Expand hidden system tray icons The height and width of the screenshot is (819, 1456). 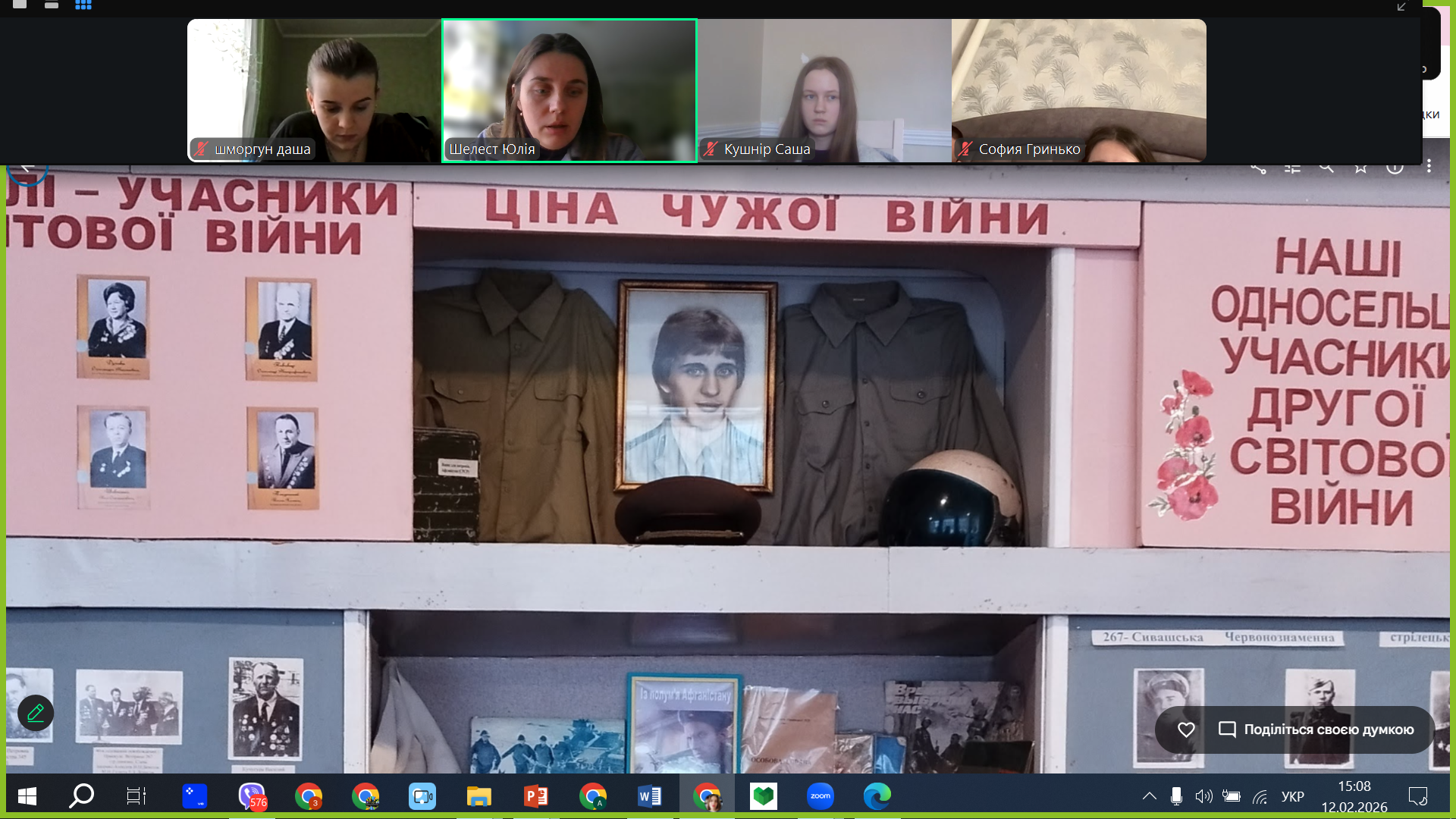[x=1150, y=796]
